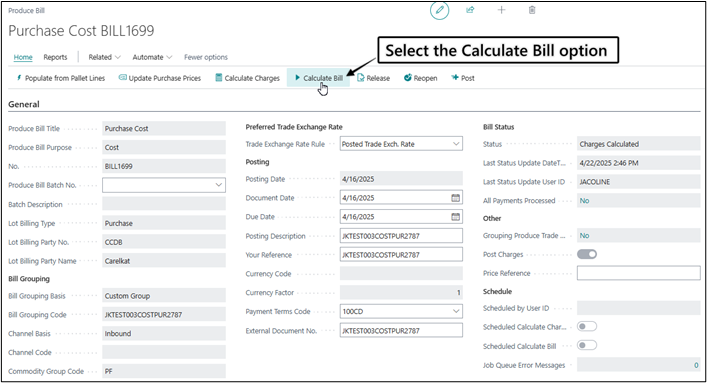Switch to the Reports tab

click(55, 57)
